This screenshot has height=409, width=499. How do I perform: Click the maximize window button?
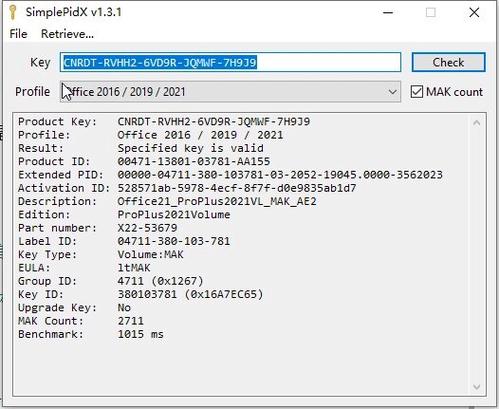pyautogui.click(x=431, y=13)
